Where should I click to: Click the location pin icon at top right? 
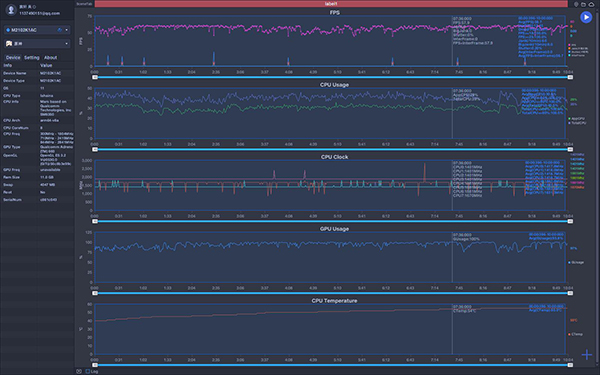point(576,4)
